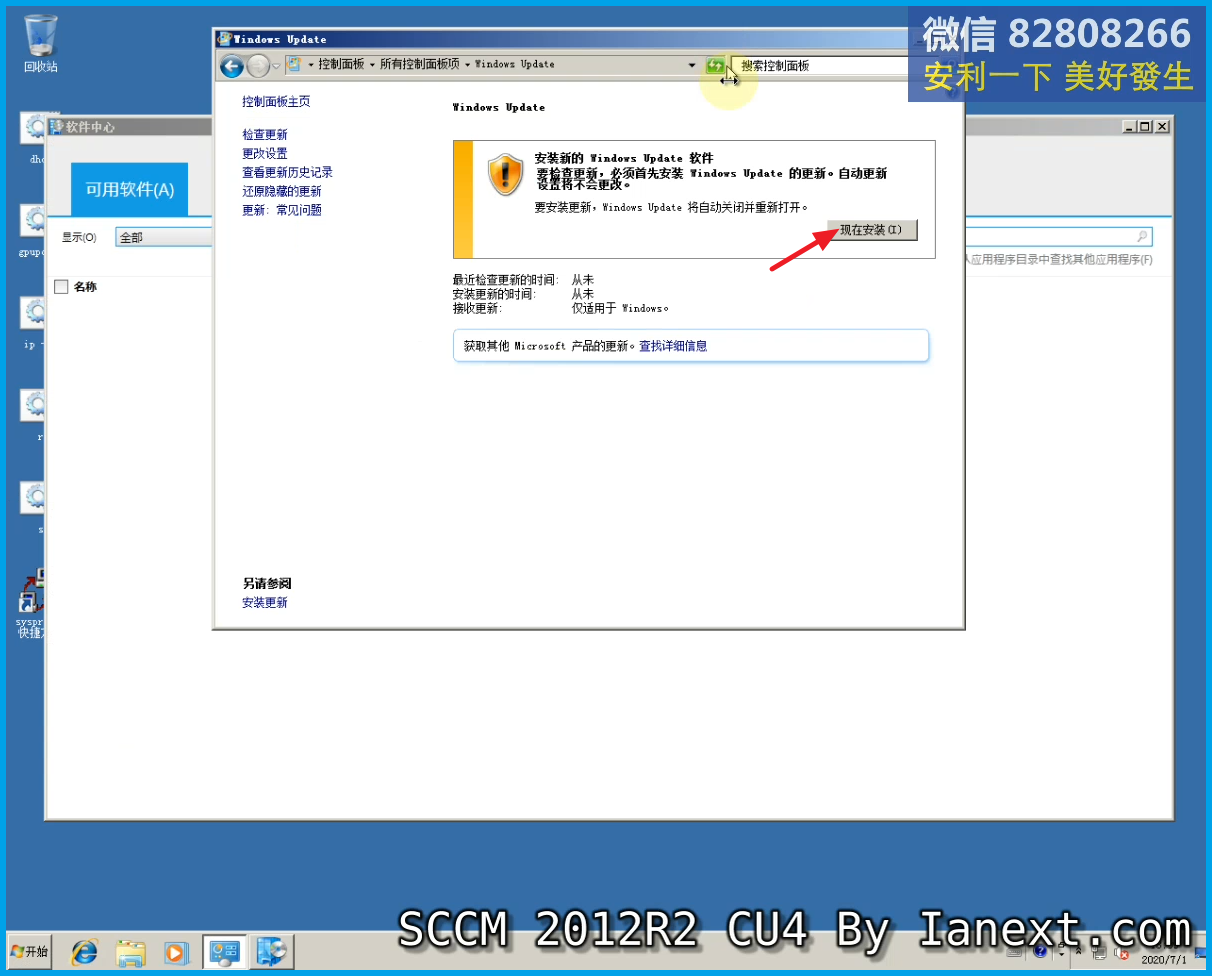This screenshot has height=976, width=1212.
Task: Click the search magnifier in Software Center
Action: [1143, 237]
